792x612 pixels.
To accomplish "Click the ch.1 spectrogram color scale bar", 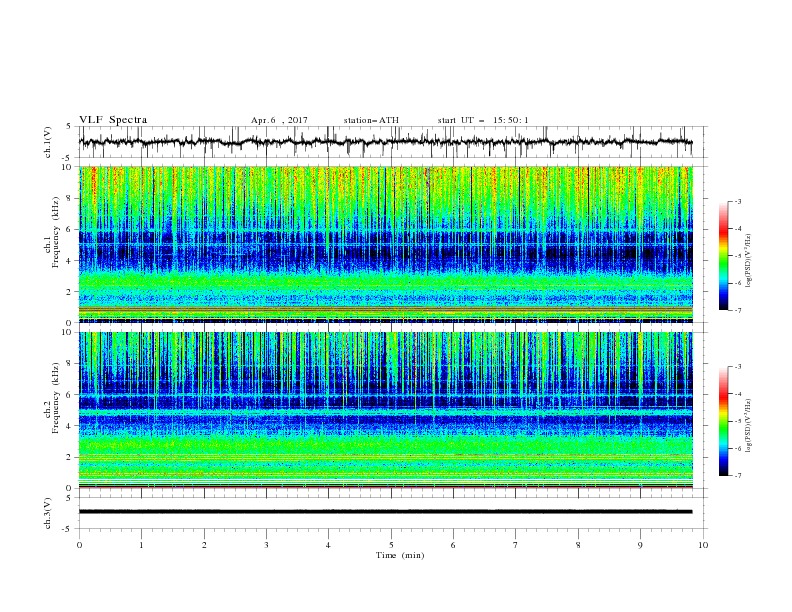I will coord(723,256).
